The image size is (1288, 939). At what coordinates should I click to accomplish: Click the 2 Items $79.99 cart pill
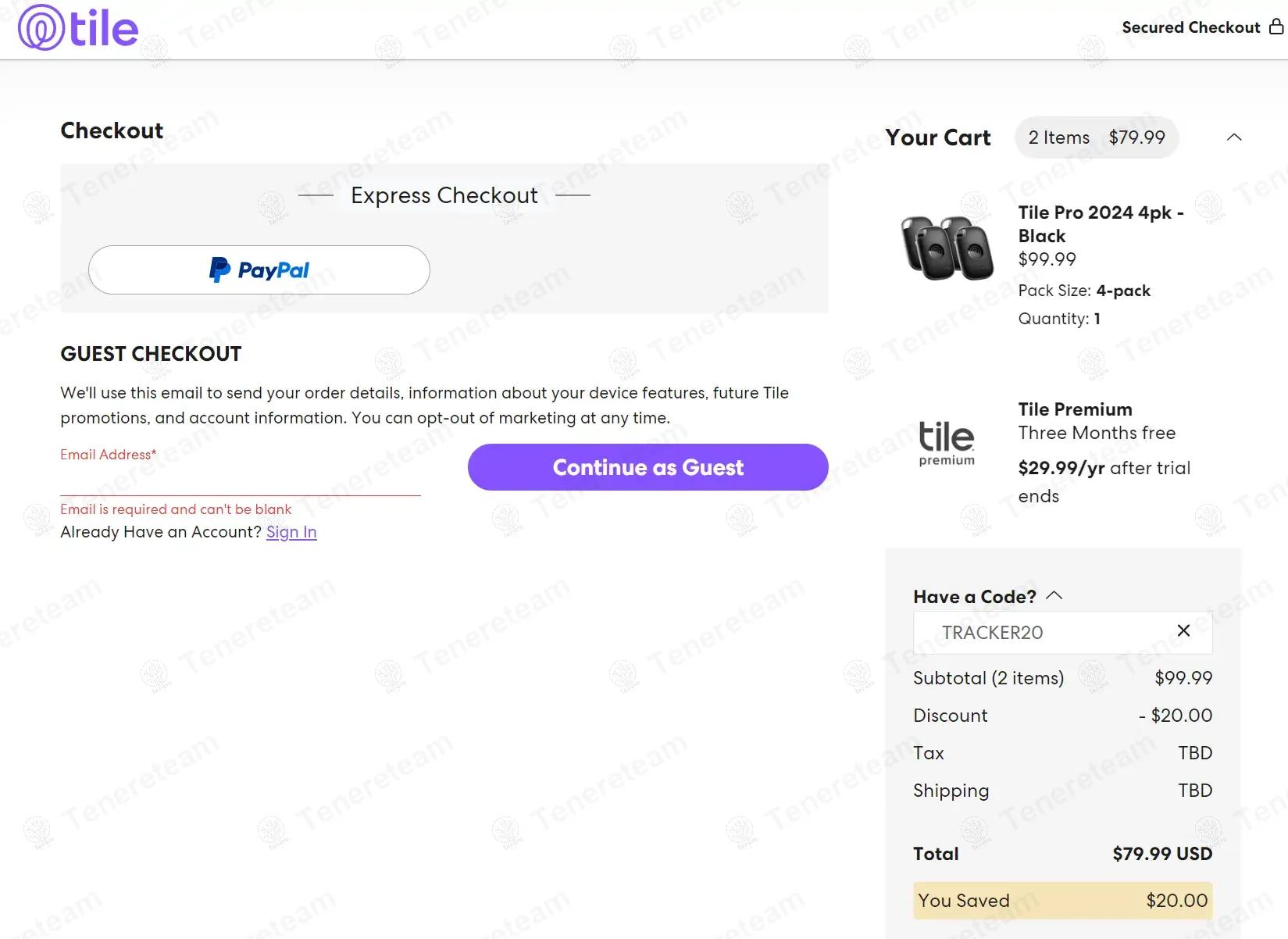pyautogui.click(x=1096, y=137)
